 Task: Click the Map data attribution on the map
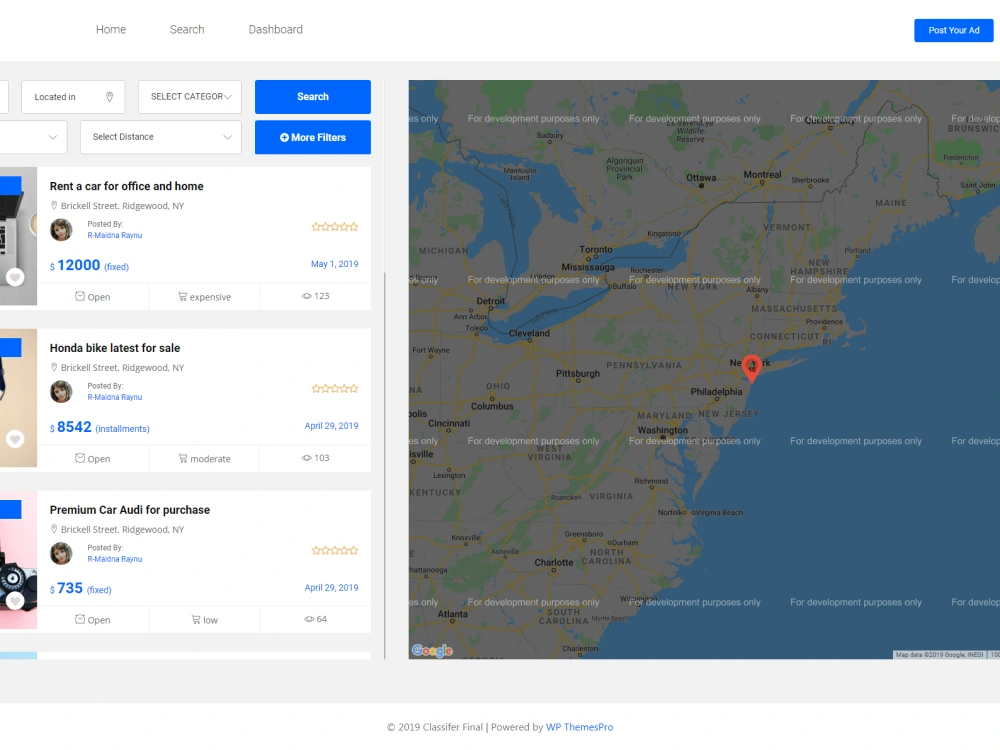939,655
